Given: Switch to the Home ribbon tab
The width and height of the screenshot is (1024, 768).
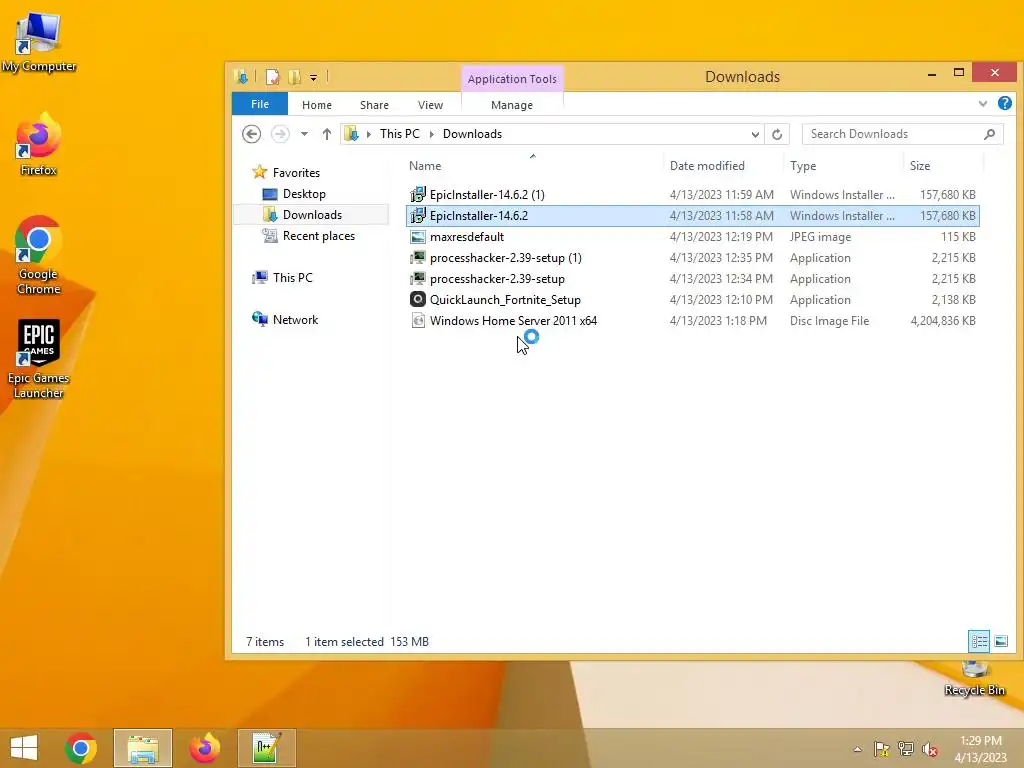Looking at the screenshot, I should point(317,104).
